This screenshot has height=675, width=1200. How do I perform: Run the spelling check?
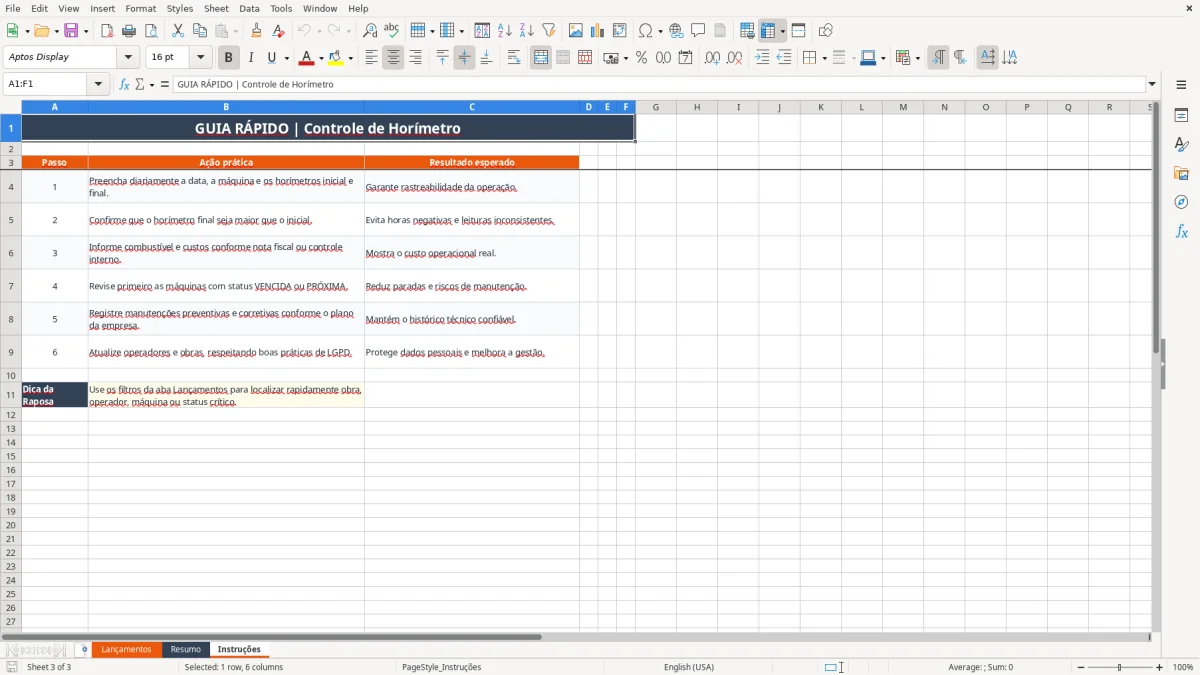click(x=392, y=31)
